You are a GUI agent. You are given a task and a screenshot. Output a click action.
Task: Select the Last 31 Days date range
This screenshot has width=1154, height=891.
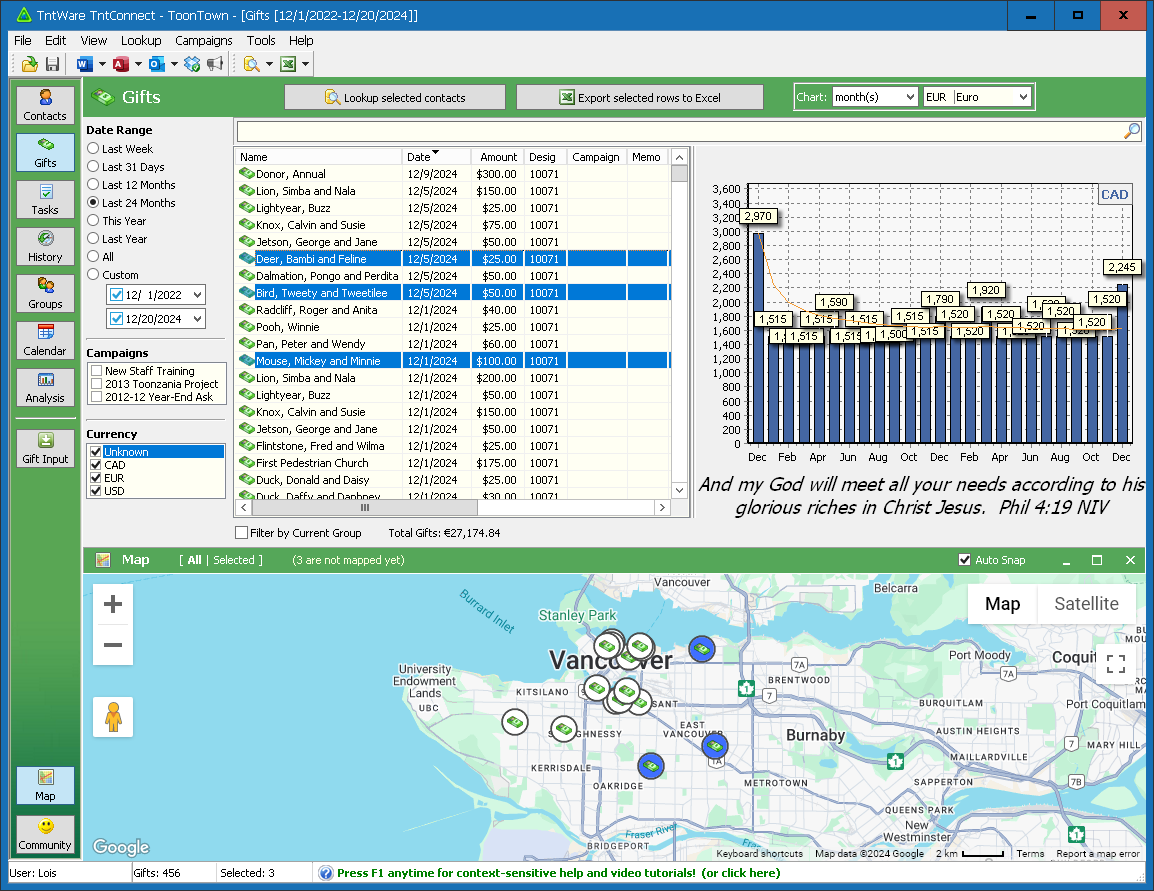point(93,166)
